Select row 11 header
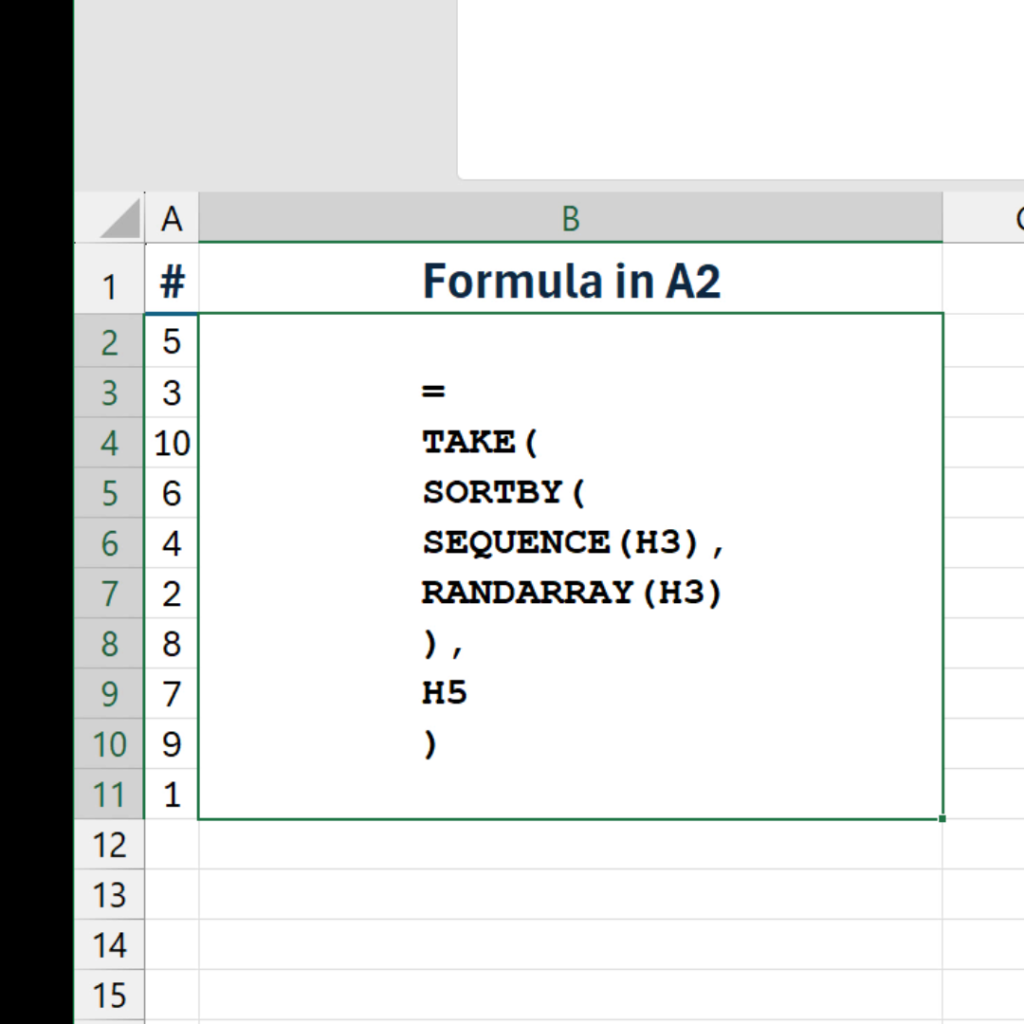This screenshot has height=1024, width=1024. (109, 795)
